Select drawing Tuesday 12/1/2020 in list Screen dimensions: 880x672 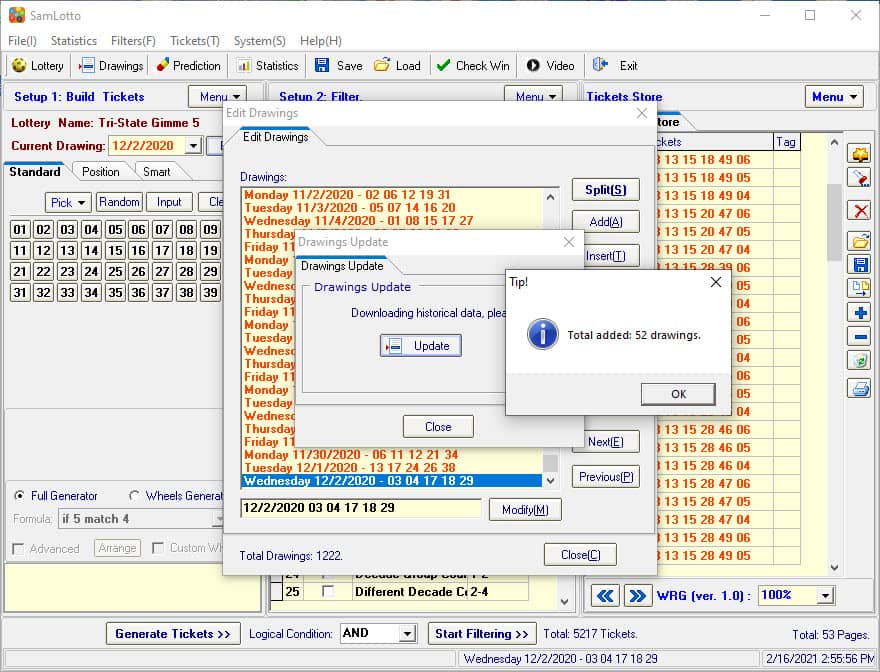click(392, 468)
